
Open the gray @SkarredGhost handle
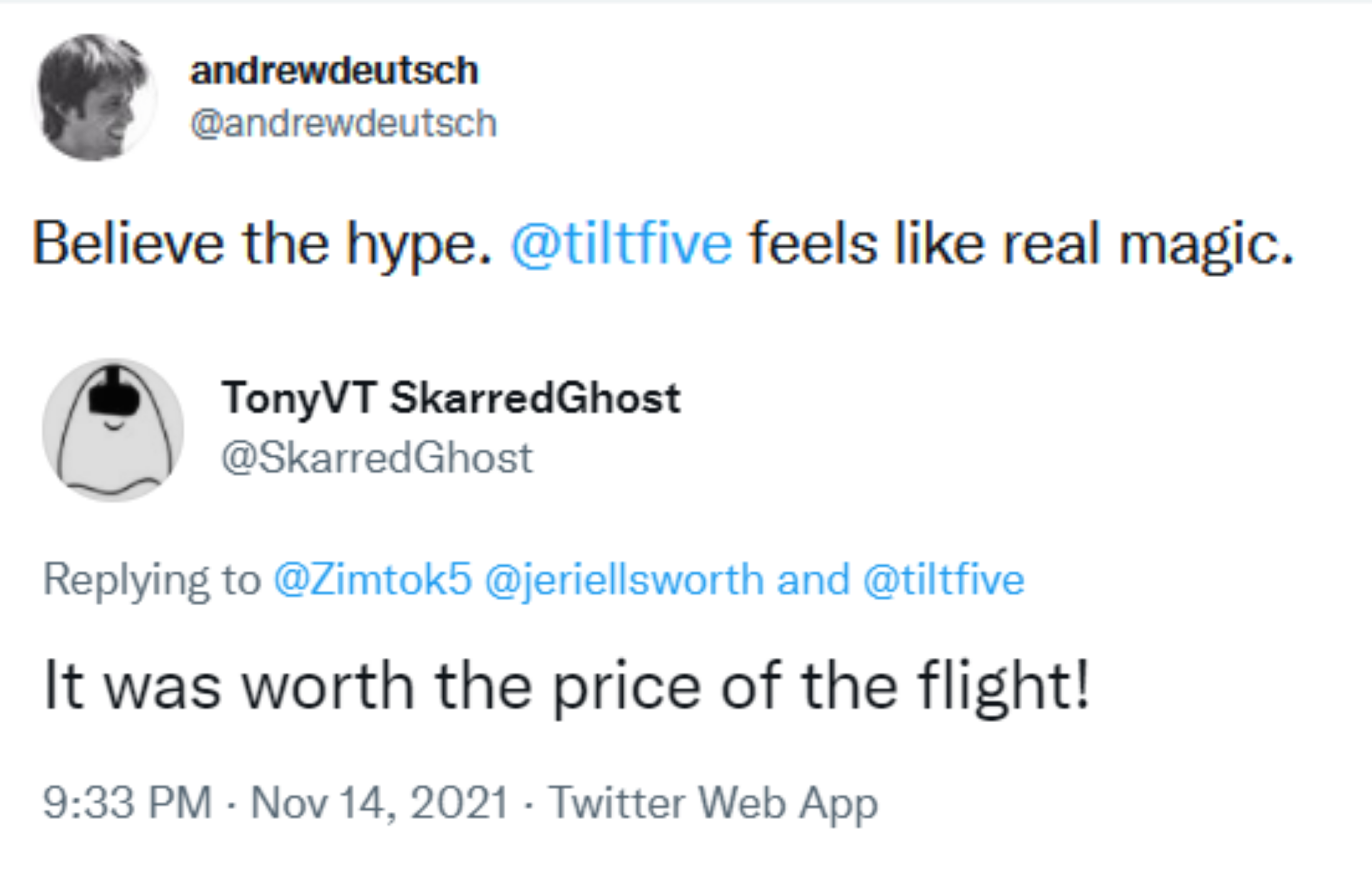tap(376, 457)
